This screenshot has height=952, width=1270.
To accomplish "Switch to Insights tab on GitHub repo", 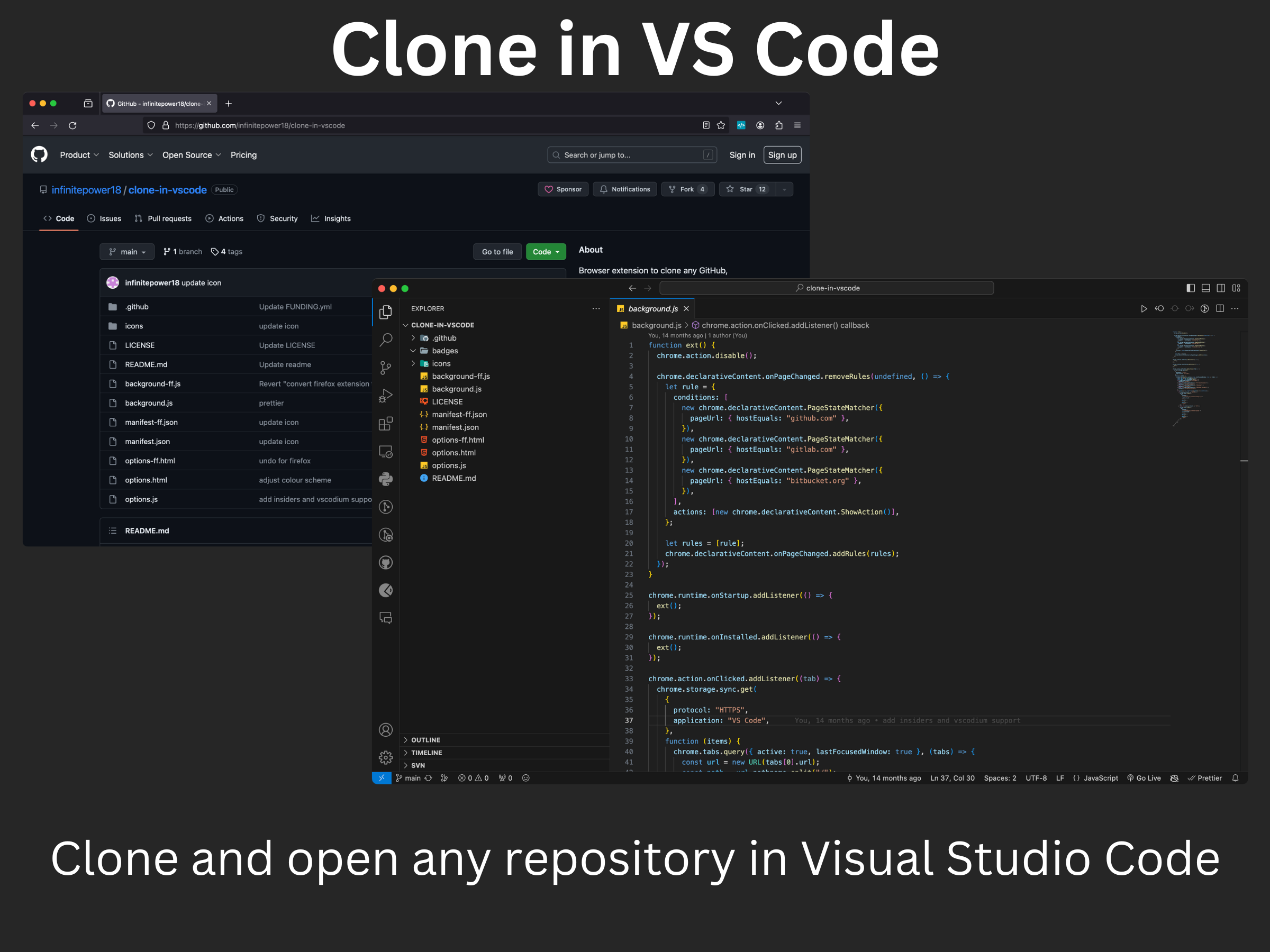I will coord(331,218).
